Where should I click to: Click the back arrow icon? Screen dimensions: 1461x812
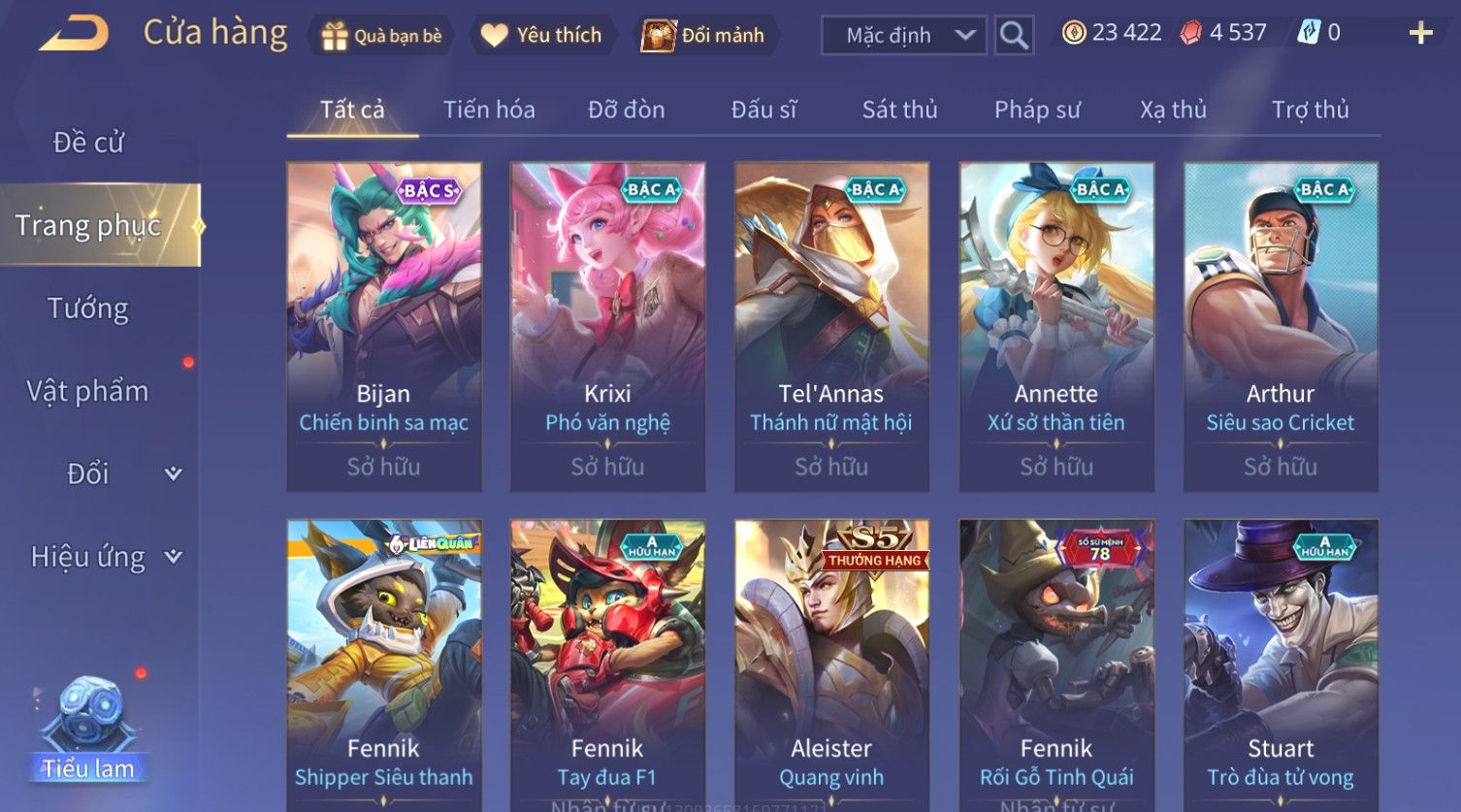point(74,35)
